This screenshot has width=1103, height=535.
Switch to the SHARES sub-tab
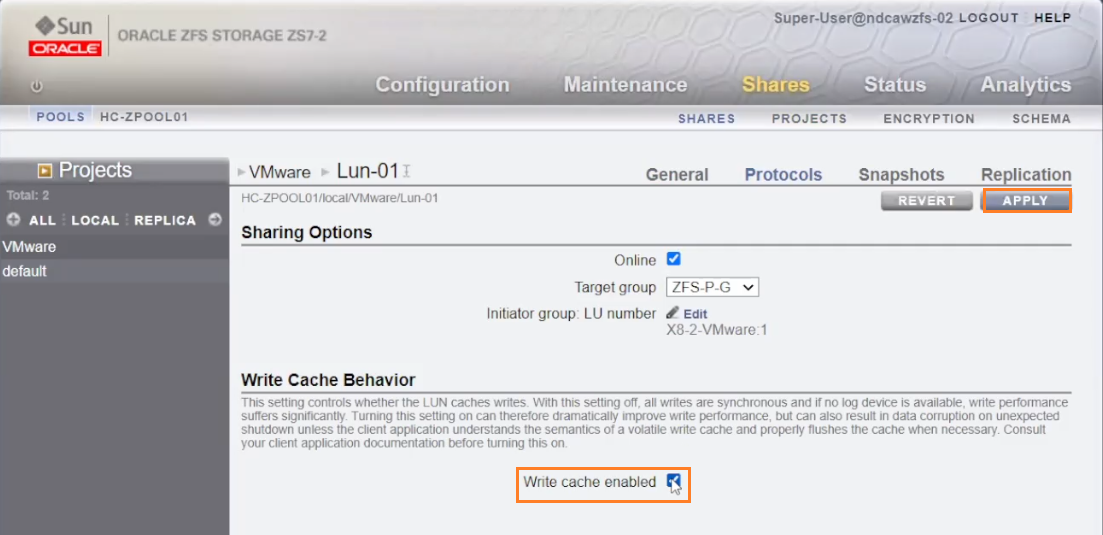[x=707, y=119]
